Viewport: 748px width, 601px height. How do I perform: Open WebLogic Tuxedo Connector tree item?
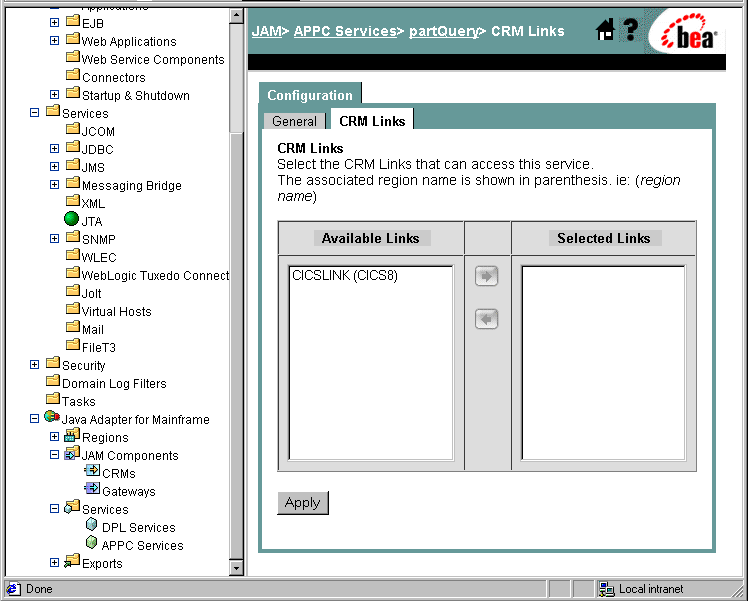pyautogui.click(x=155, y=276)
